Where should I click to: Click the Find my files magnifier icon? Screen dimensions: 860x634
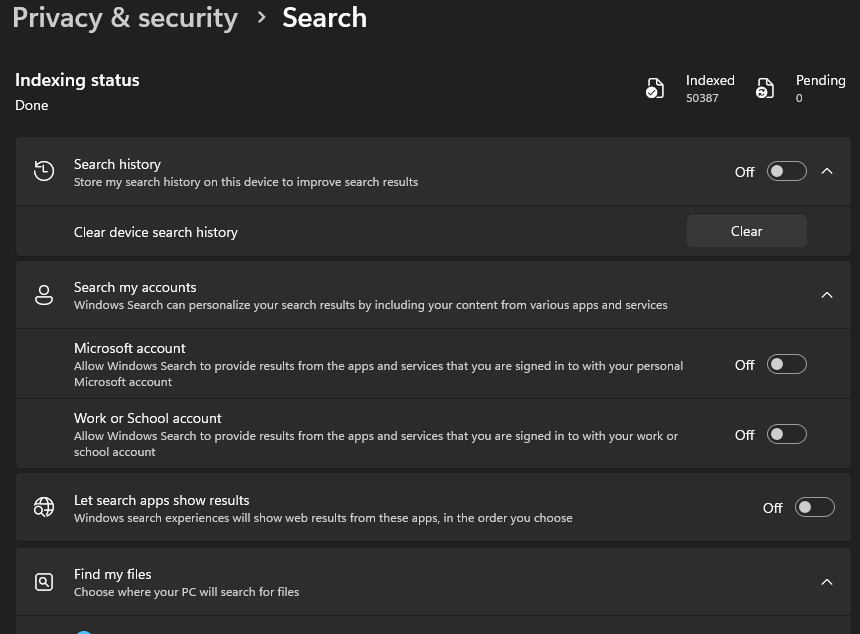pyautogui.click(x=44, y=581)
